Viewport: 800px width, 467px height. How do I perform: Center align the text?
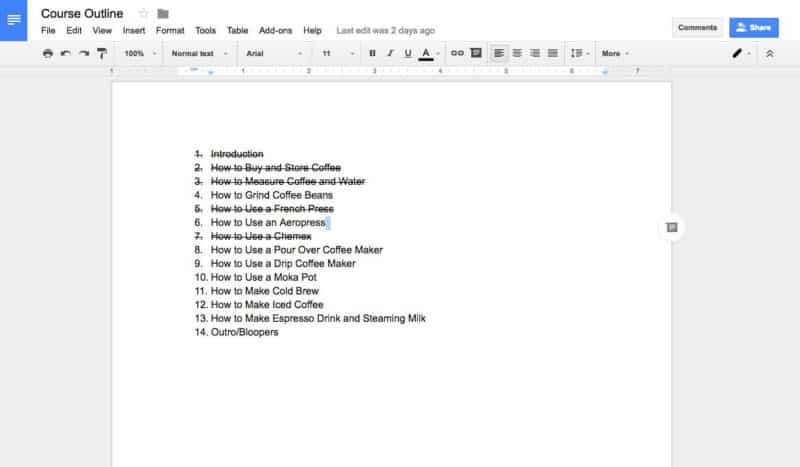coord(517,53)
